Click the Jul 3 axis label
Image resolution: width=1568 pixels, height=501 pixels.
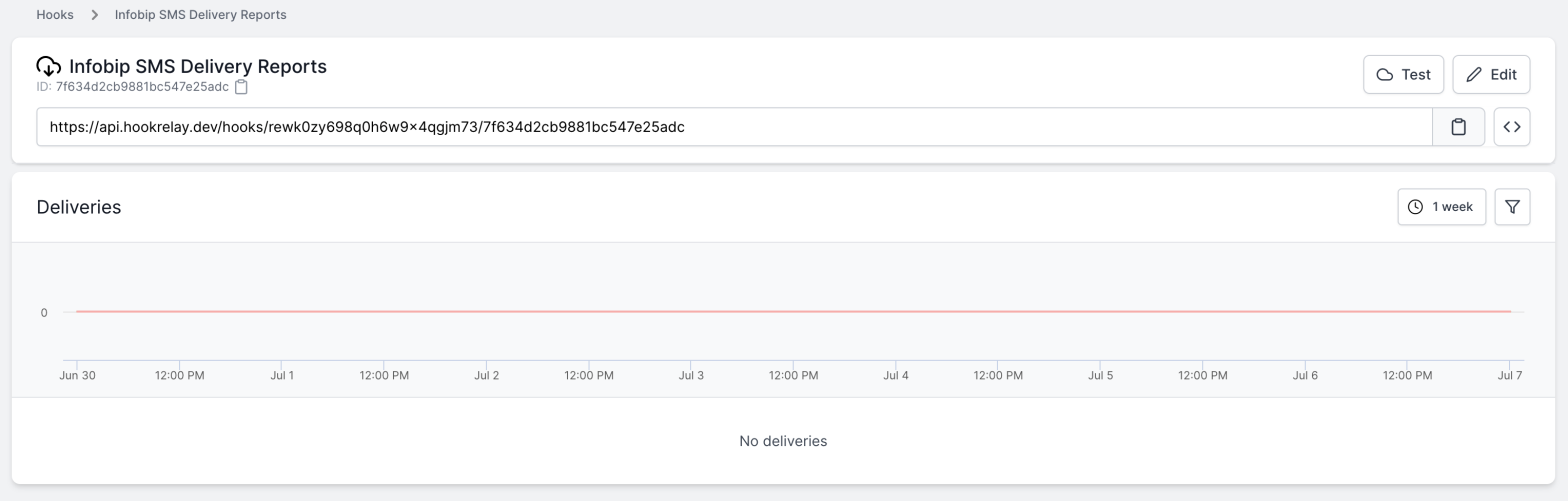691,376
